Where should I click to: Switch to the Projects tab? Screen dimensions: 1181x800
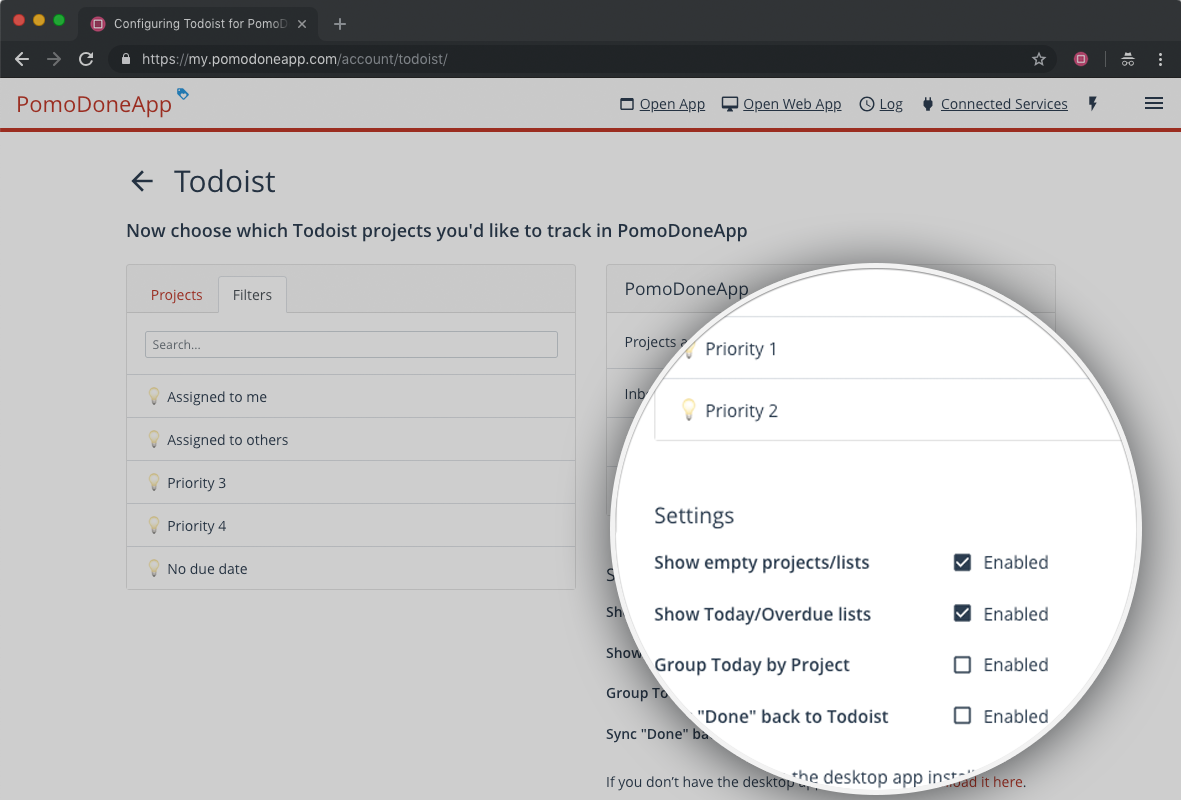pyautogui.click(x=176, y=295)
